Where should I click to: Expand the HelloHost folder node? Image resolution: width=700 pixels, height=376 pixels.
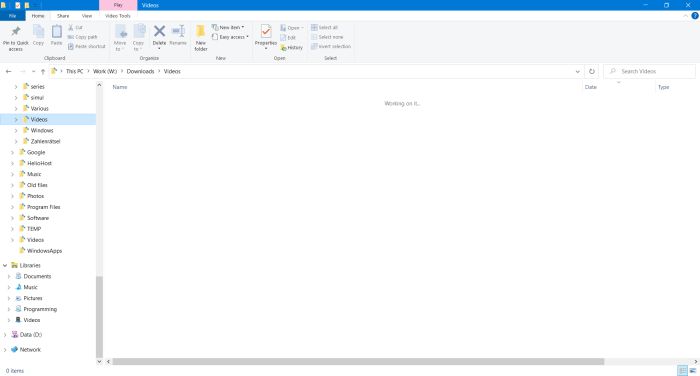click(12, 163)
